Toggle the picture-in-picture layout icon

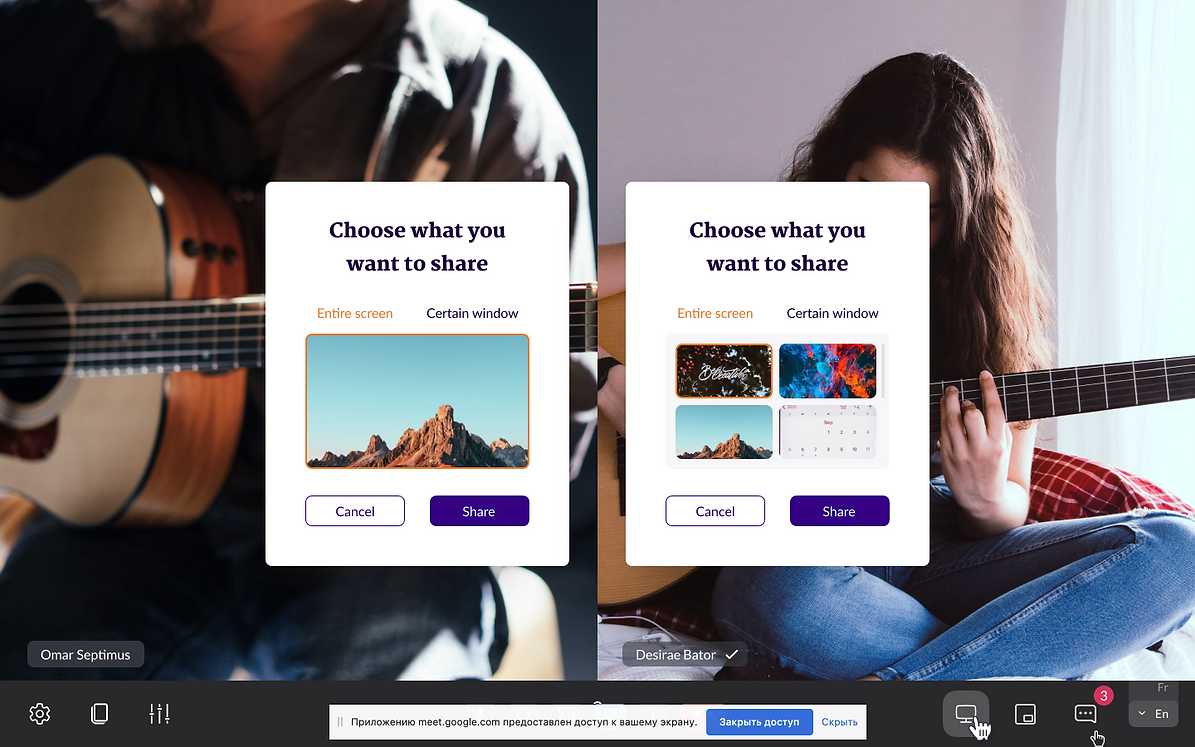(1026, 713)
